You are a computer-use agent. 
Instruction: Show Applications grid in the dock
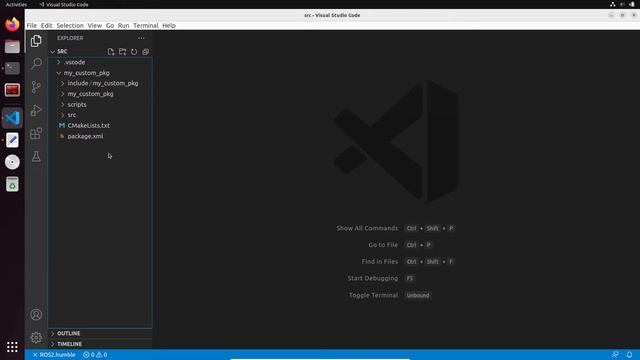point(12,347)
